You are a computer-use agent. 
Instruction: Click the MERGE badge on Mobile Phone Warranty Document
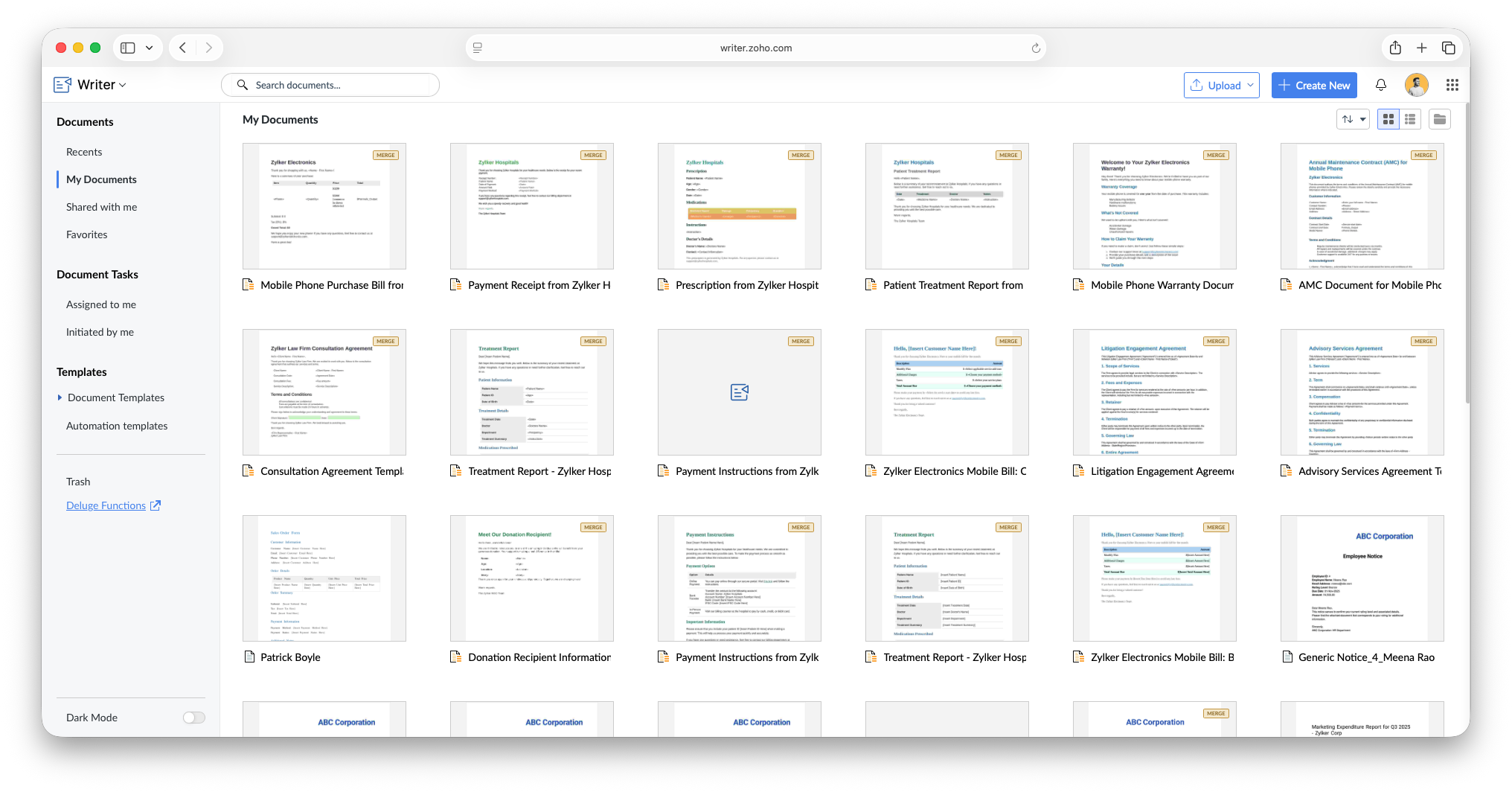point(1216,156)
